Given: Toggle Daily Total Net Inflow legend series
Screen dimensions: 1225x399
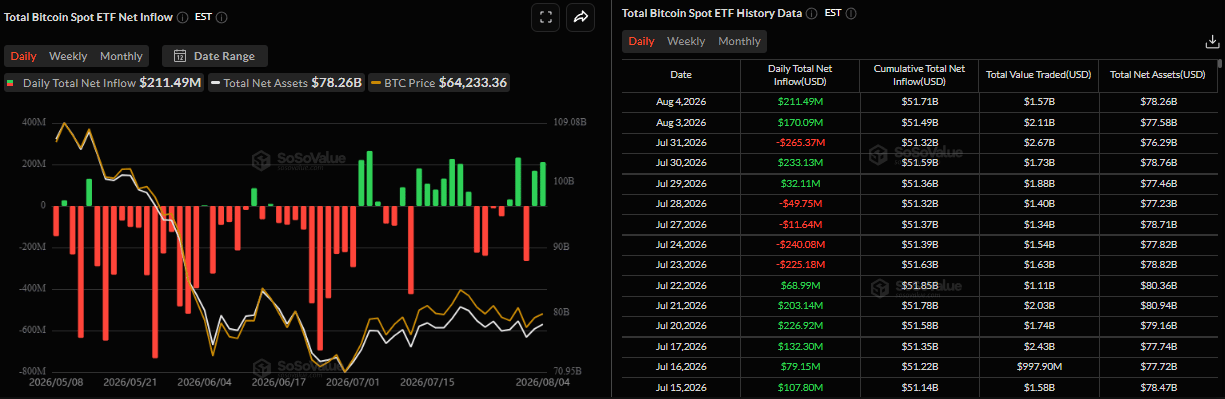Looking at the screenshot, I should coord(104,83).
